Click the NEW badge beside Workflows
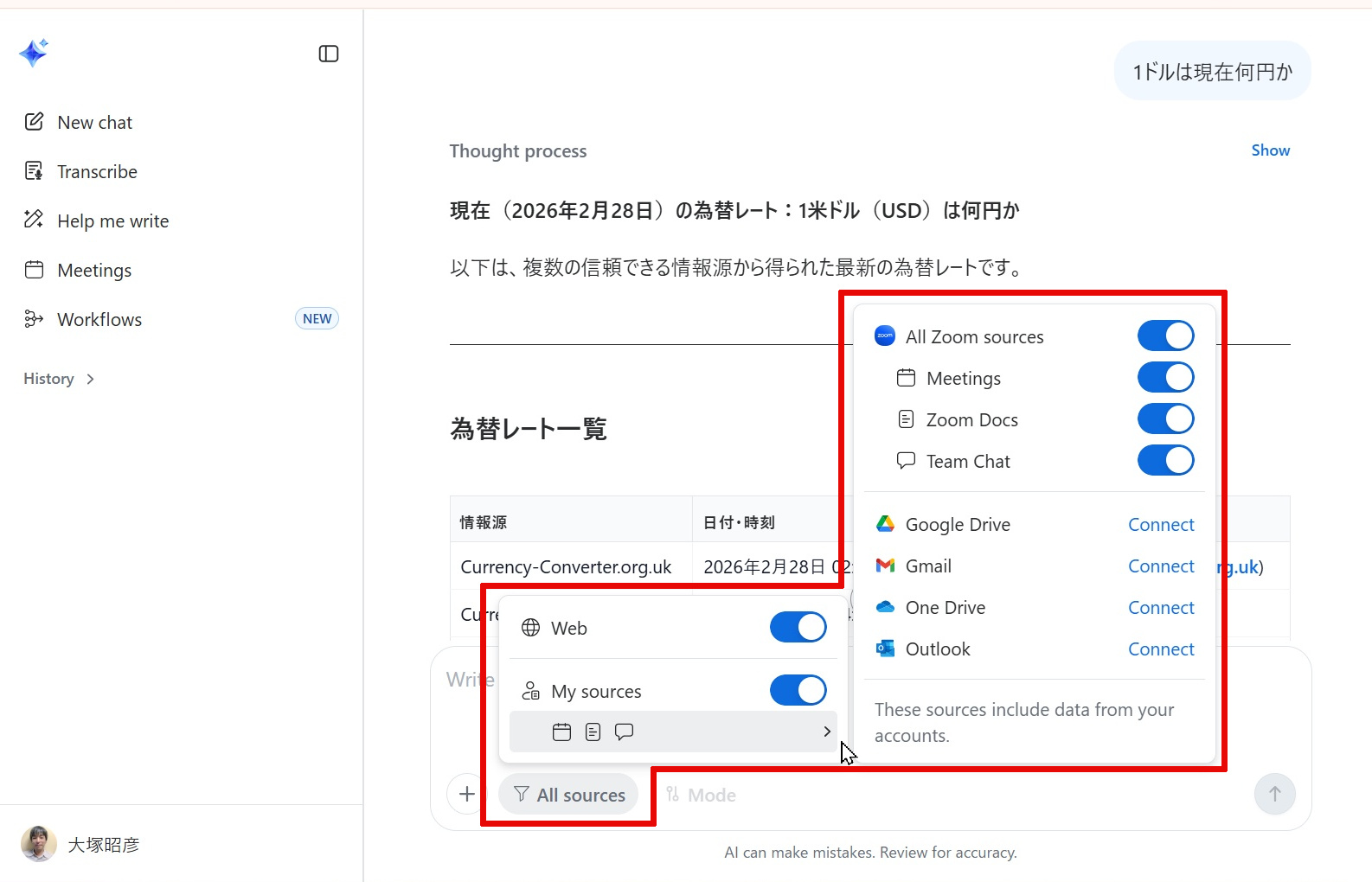1372x882 pixels. click(x=317, y=318)
